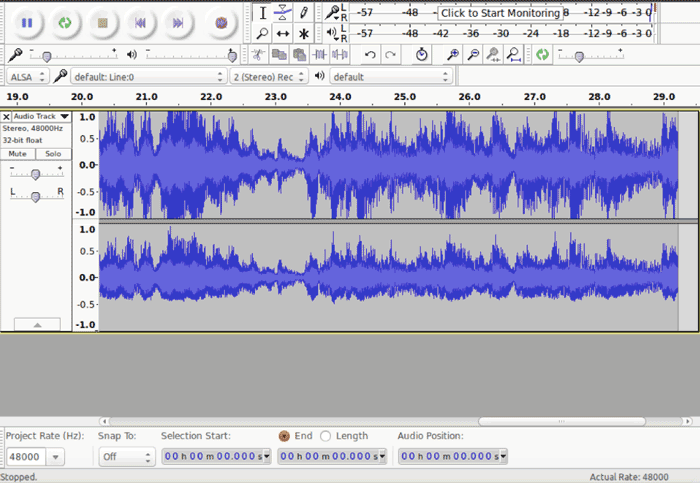Click the Undo arrow icon

pos(370,55)
